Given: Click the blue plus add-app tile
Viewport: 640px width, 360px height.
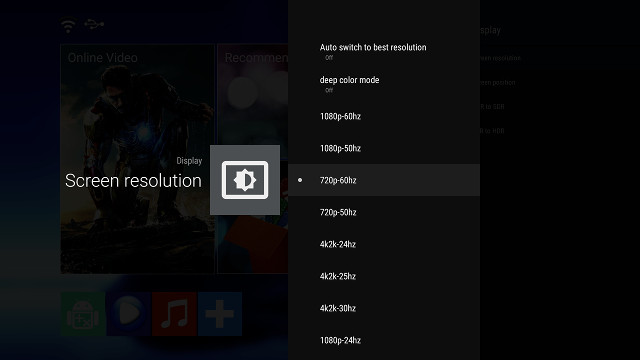Looking at the screenshot, I should tap(220, 314).
